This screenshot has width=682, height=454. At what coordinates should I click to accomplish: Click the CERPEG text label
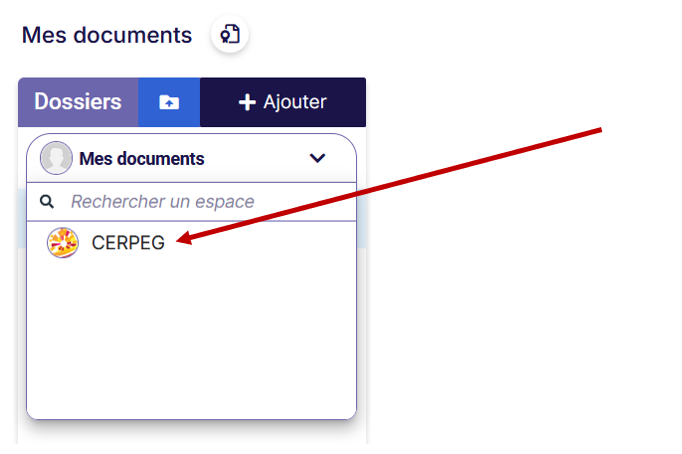click(128, 243)
